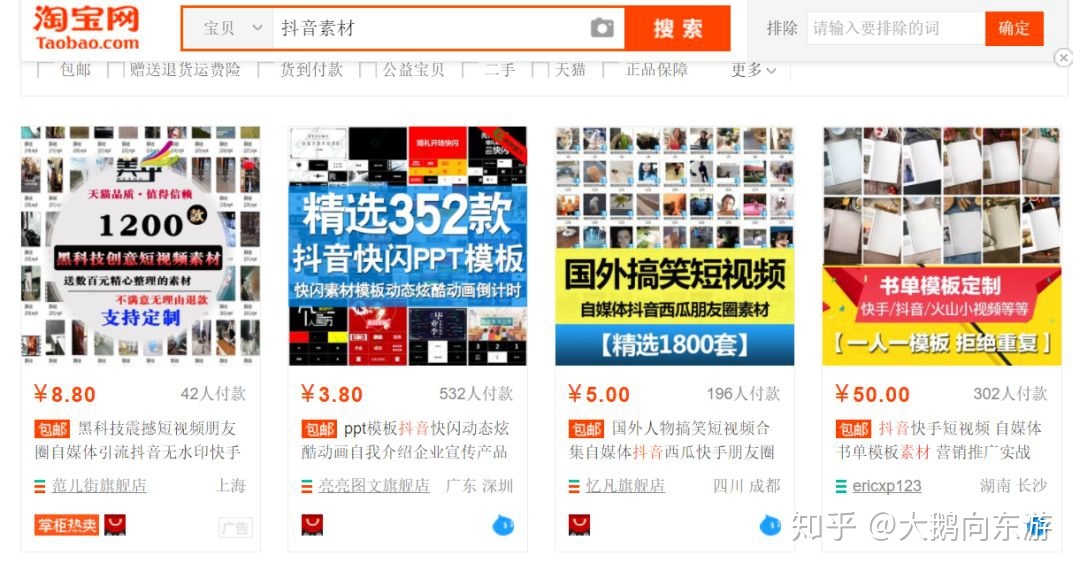Open 1200款黑科技创意短视频素材 thumbnail
Viewport: 1080px width, 571px height.
[141, 245]
